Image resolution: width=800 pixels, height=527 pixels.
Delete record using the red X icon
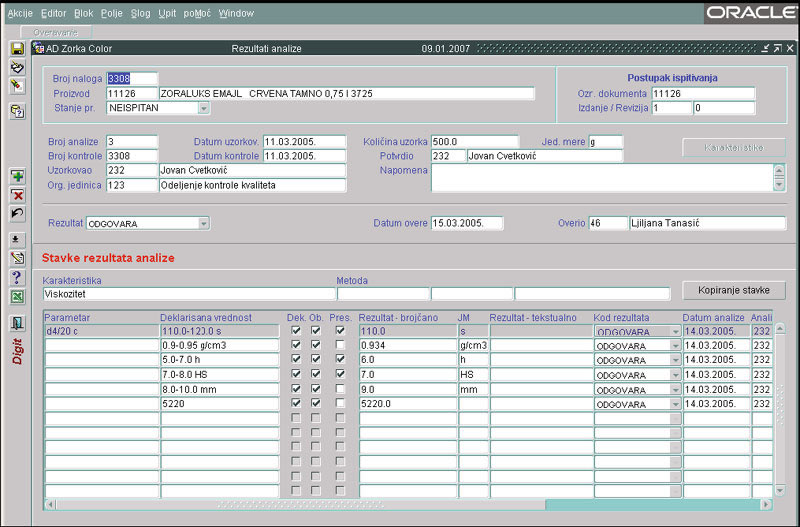tap(18, 195)
